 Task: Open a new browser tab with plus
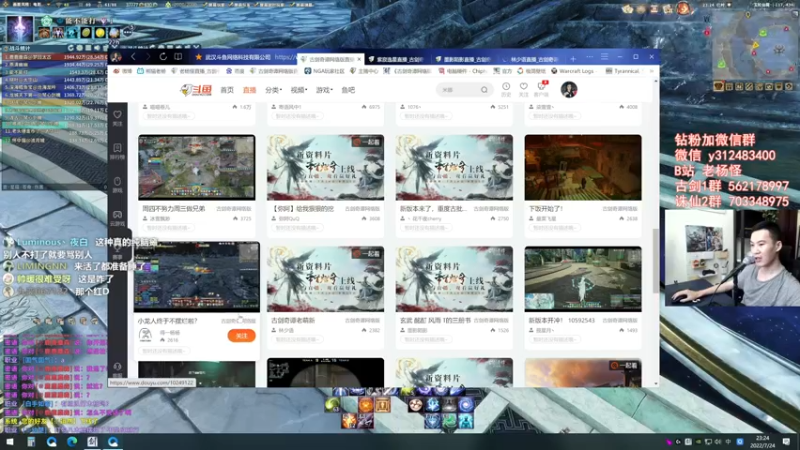pyautogui.click(x=573, y=59)
